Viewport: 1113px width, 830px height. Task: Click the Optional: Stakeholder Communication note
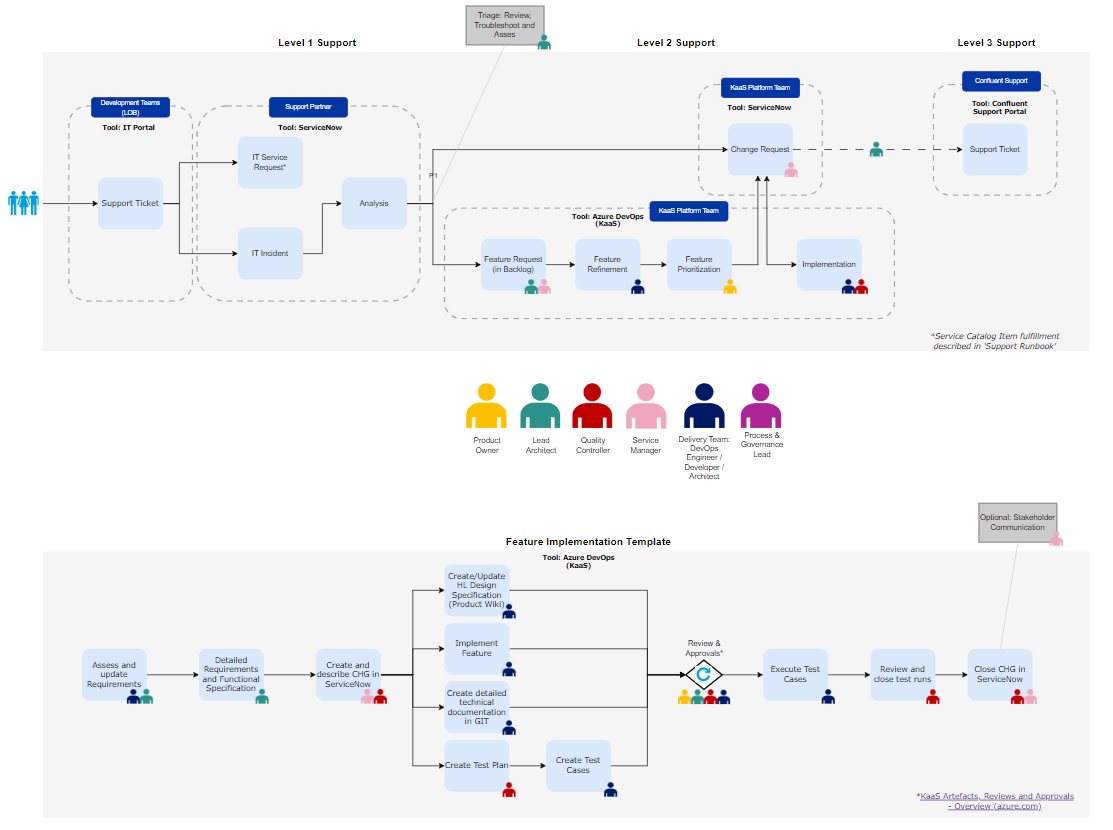(x=1018, y=523)
